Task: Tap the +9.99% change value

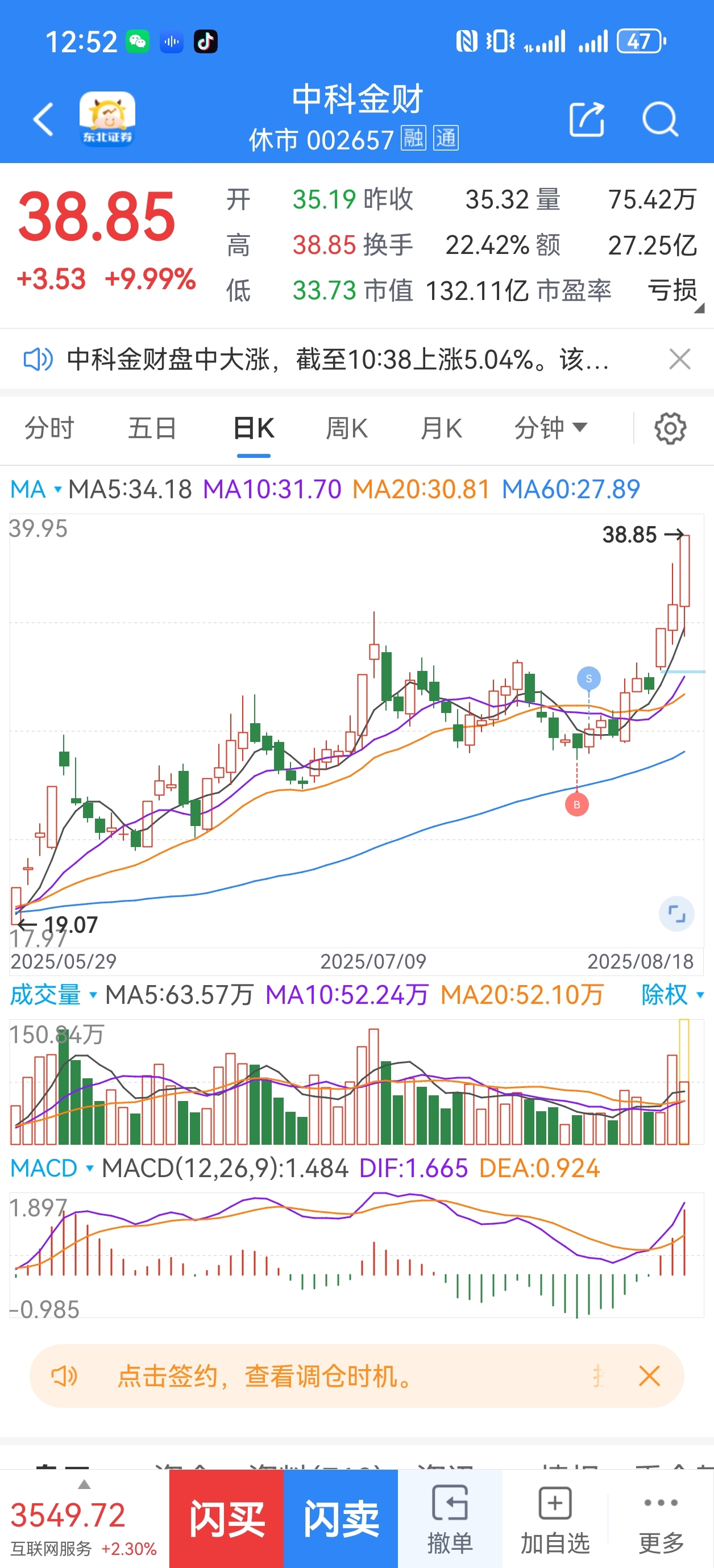Action: coord(150,279)
